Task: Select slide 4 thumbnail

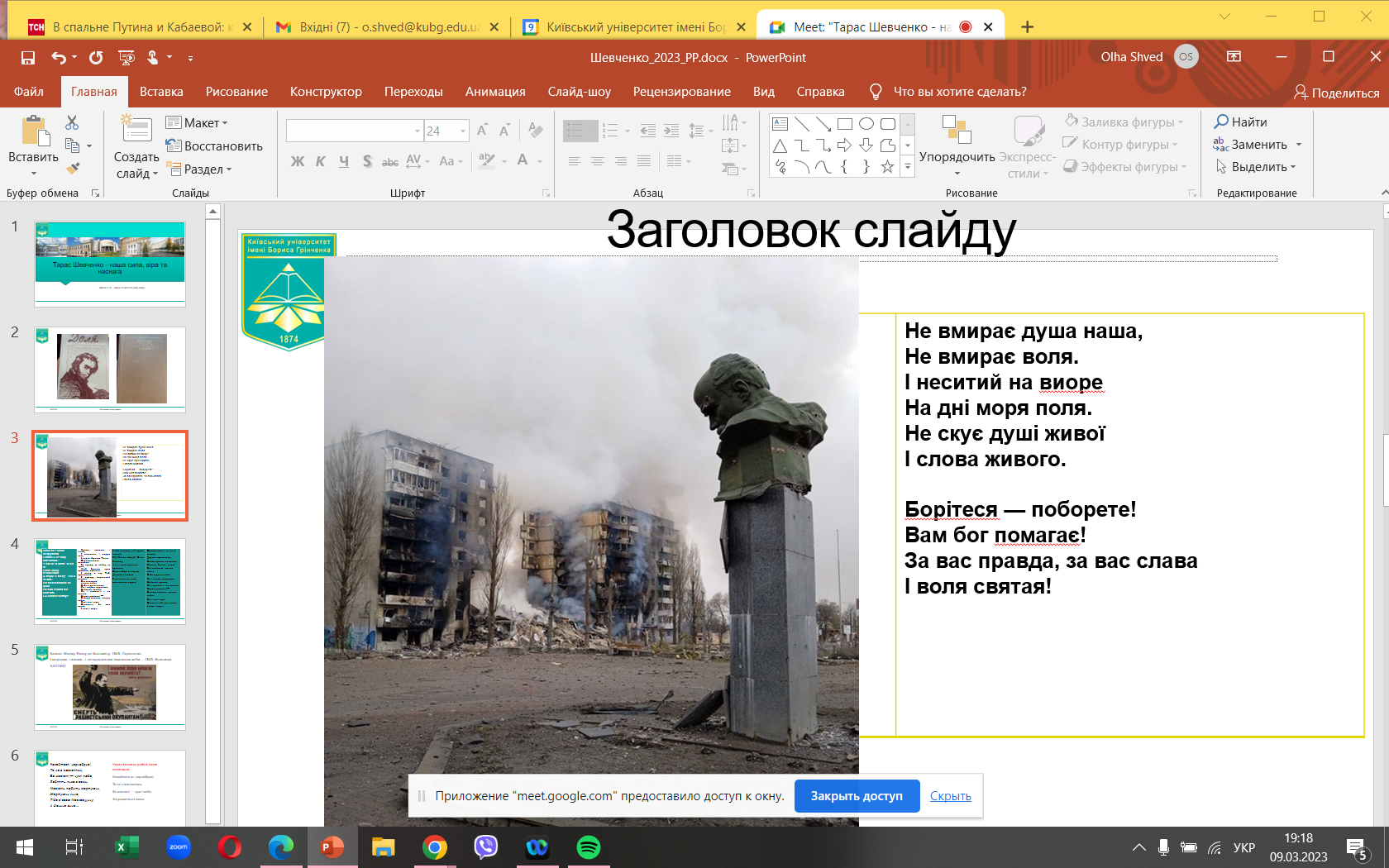Action: click(110, 580)
